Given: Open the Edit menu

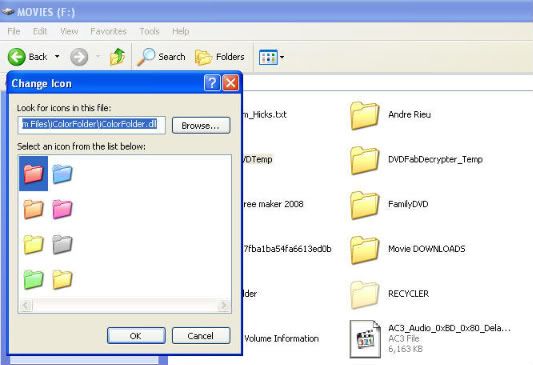Looking at the screenshot, I should tap(40, 31).
